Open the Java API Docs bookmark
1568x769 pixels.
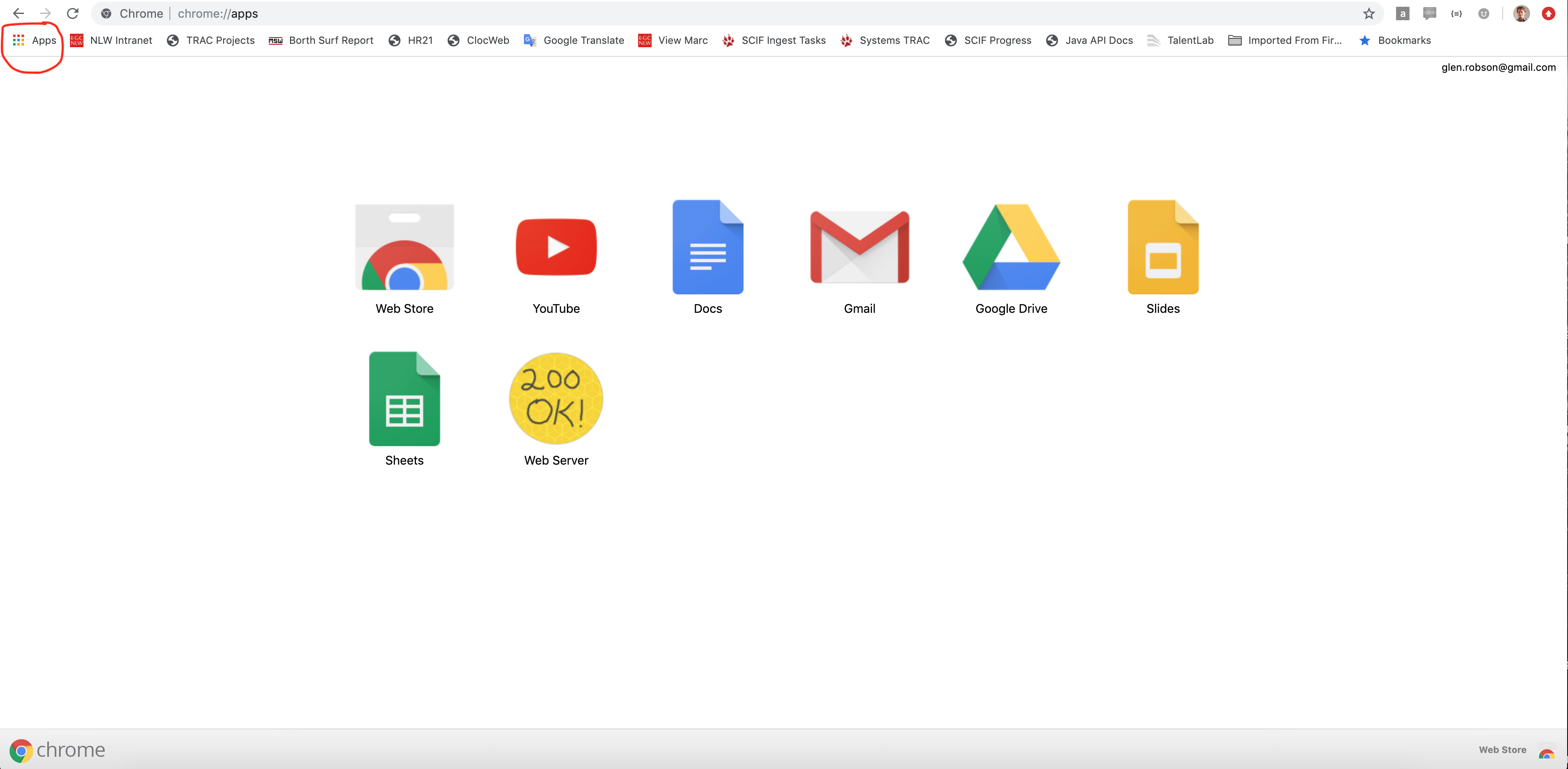[1090, 40]
